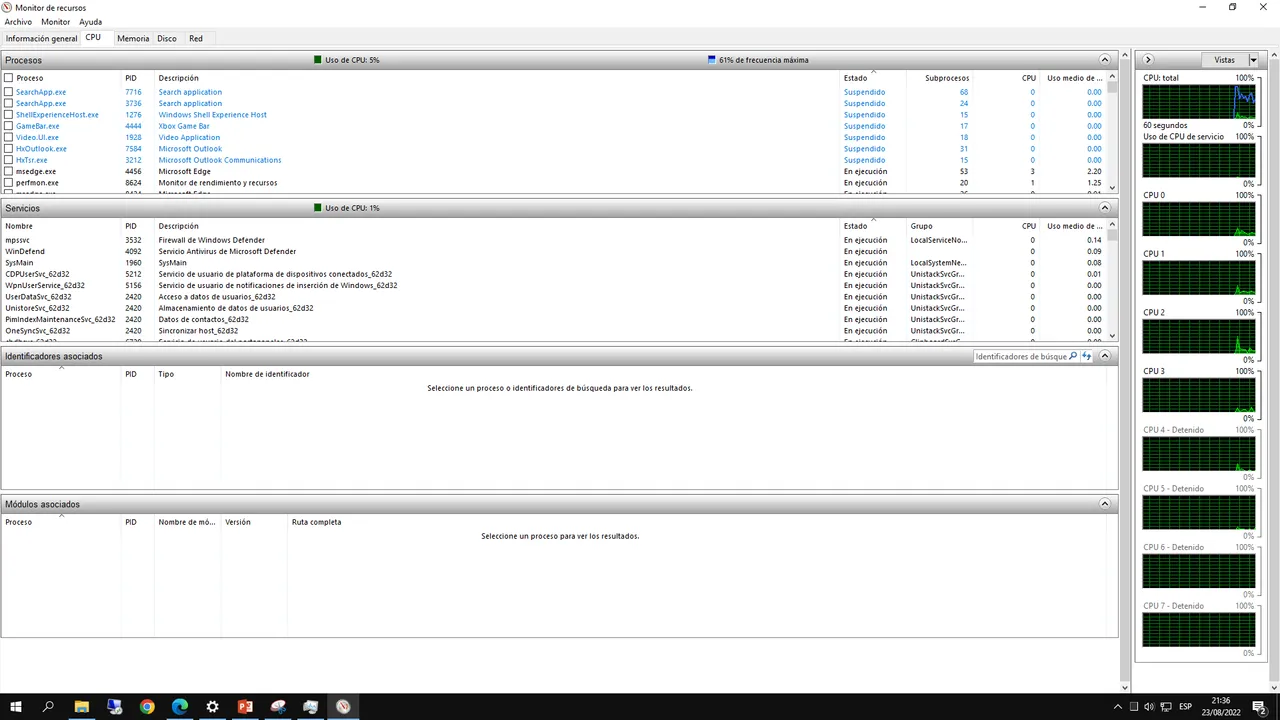Collapse the graph pane with the arrow button
This screenshot has width=1280, height=720.
coord(1148,60)
